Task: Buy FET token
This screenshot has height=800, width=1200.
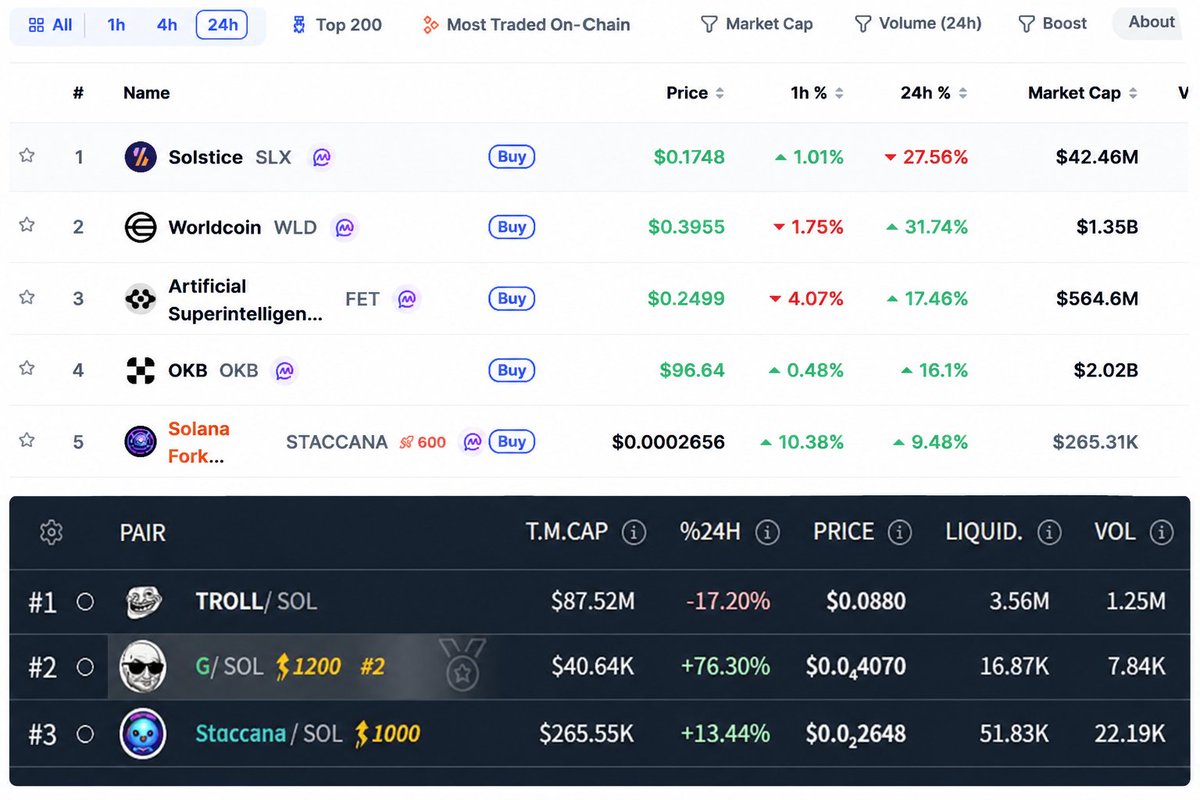Action: tap(511, 298)
